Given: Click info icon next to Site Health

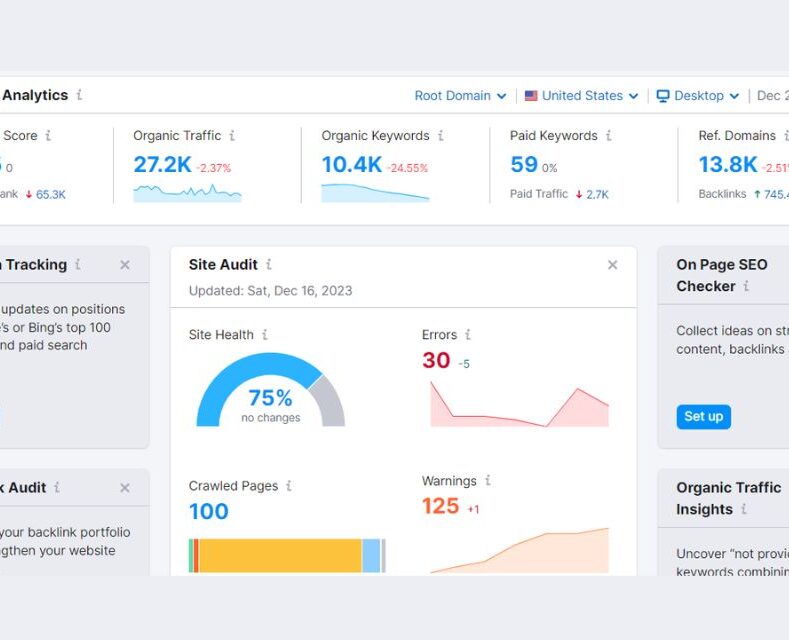Looking at the screenshot, I should tap(264, 335).
